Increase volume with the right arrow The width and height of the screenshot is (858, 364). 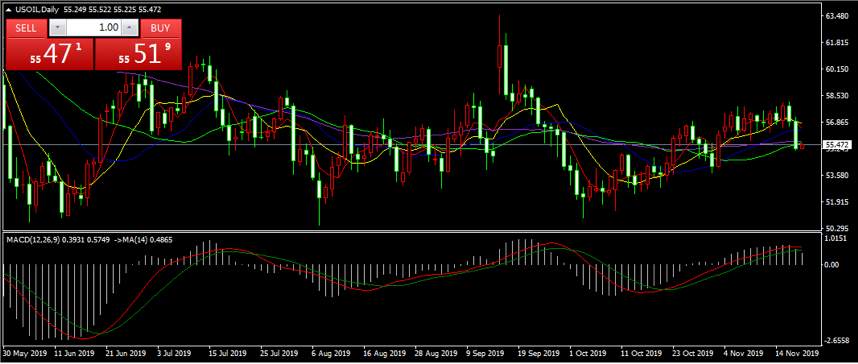[130, 28]
